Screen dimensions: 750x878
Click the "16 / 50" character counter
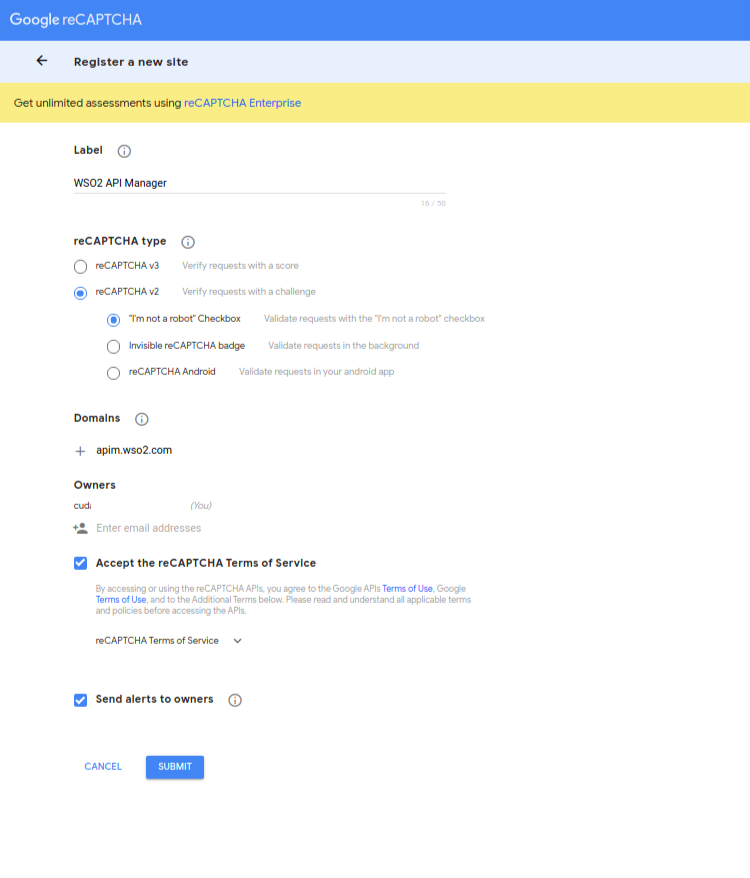tap(433, 203)
